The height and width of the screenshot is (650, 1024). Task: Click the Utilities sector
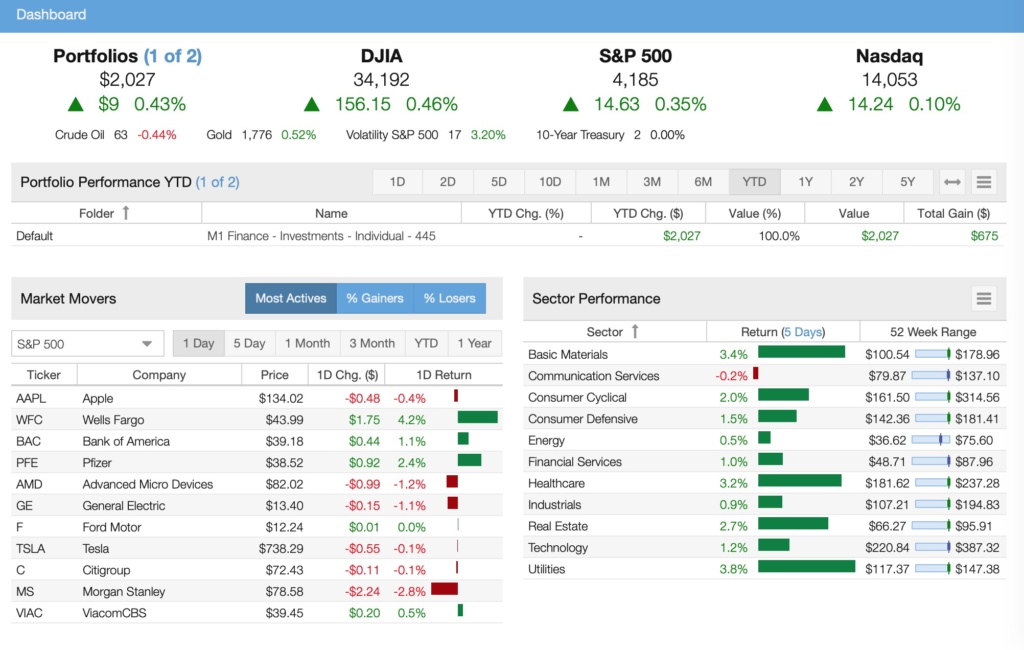pos(547,570)
